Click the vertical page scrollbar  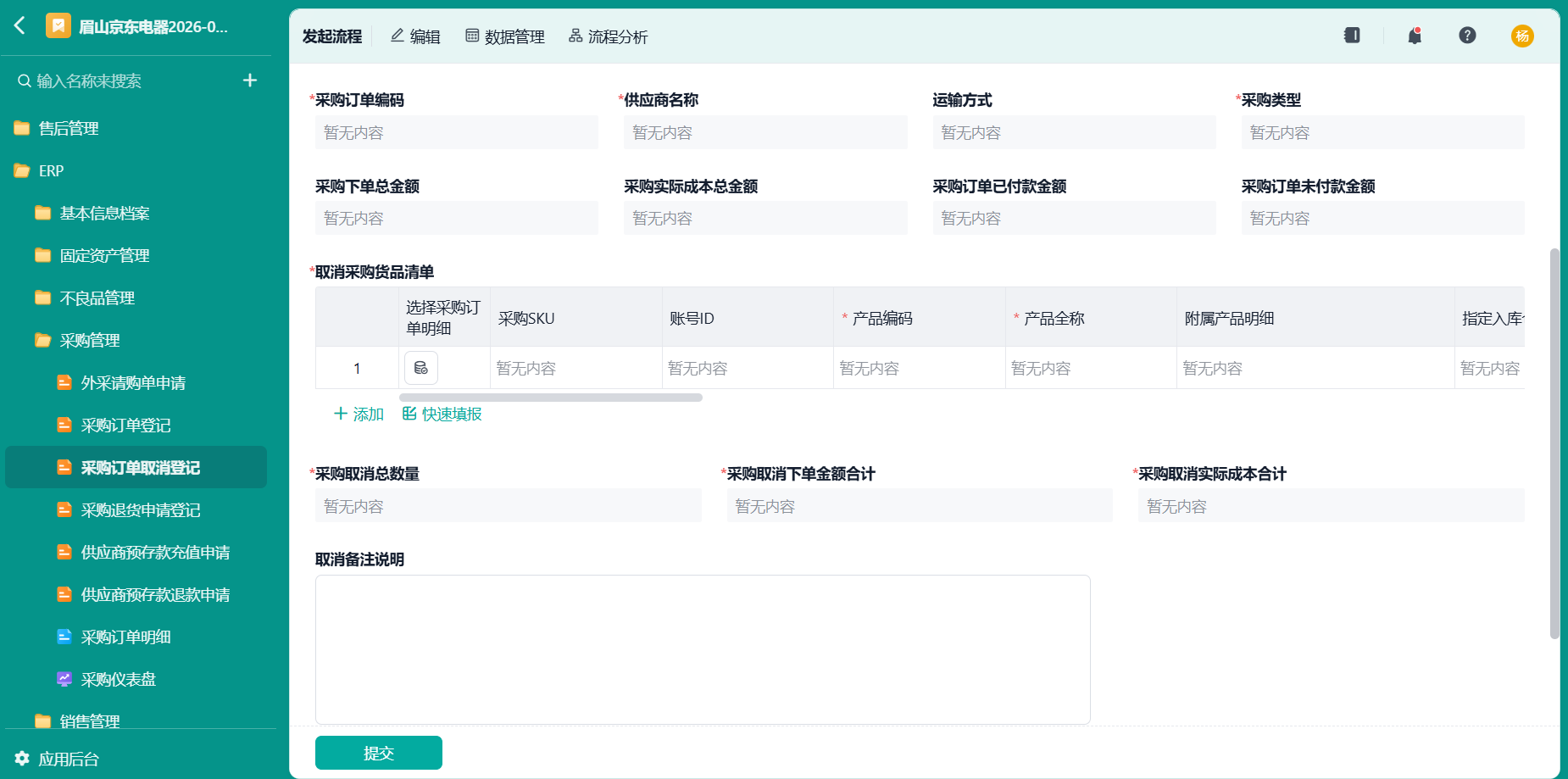(1554, 443)
